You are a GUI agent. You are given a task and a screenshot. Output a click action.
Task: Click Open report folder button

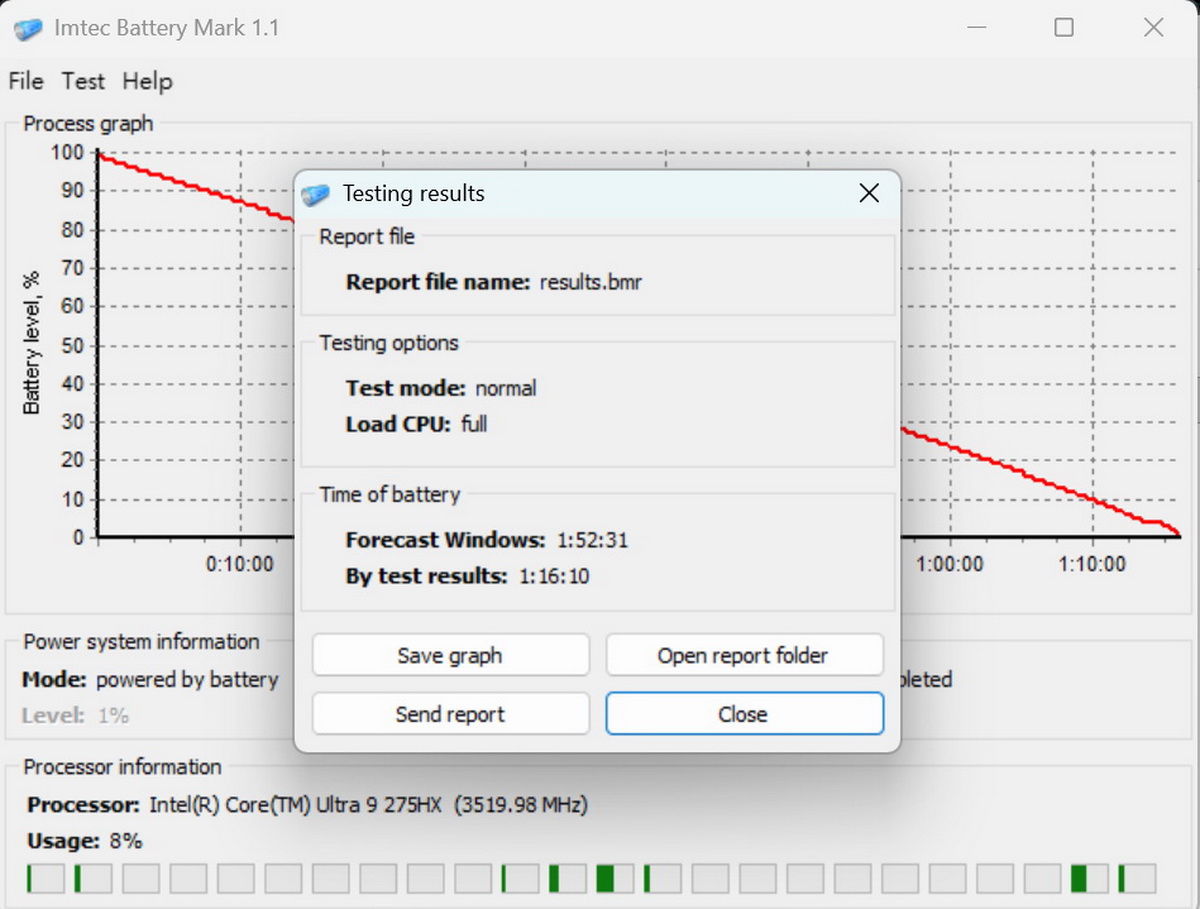point(744,656)
